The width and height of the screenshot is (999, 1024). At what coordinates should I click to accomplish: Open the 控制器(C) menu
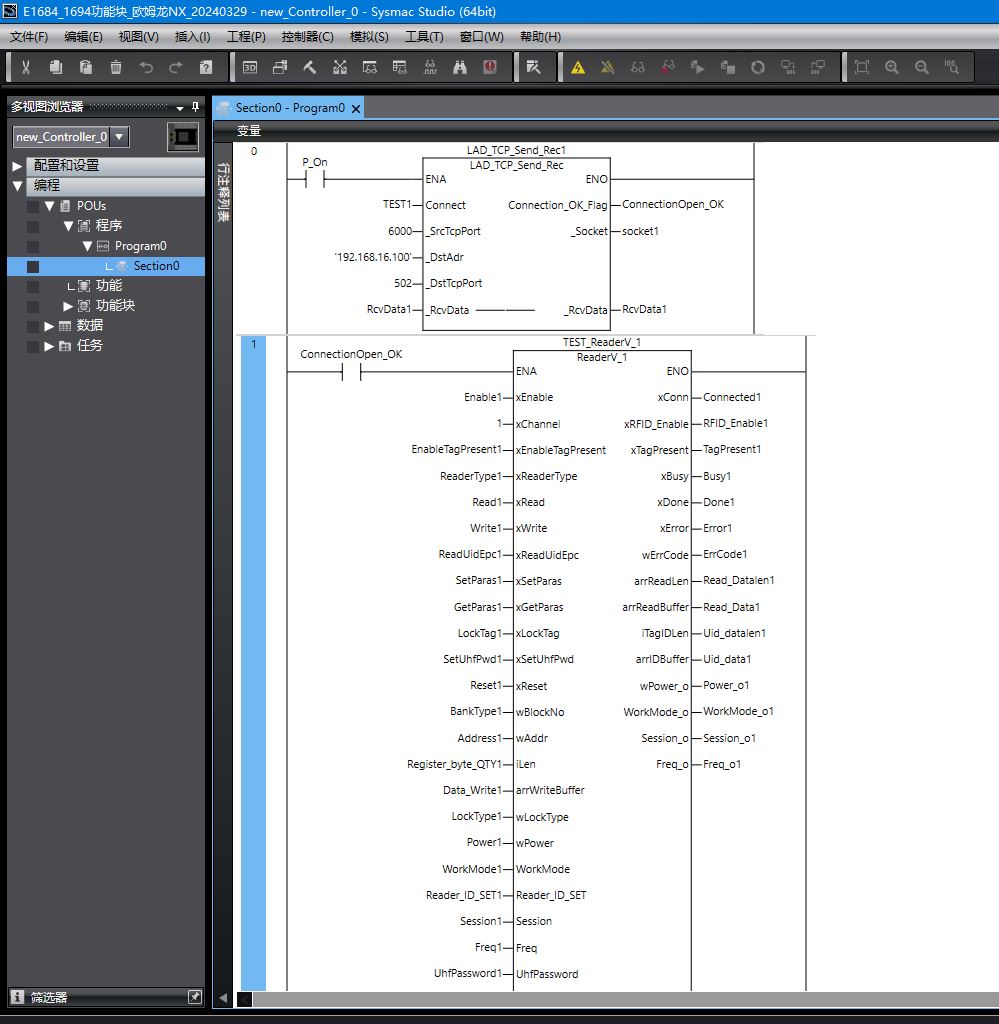[x=307, y=37]
